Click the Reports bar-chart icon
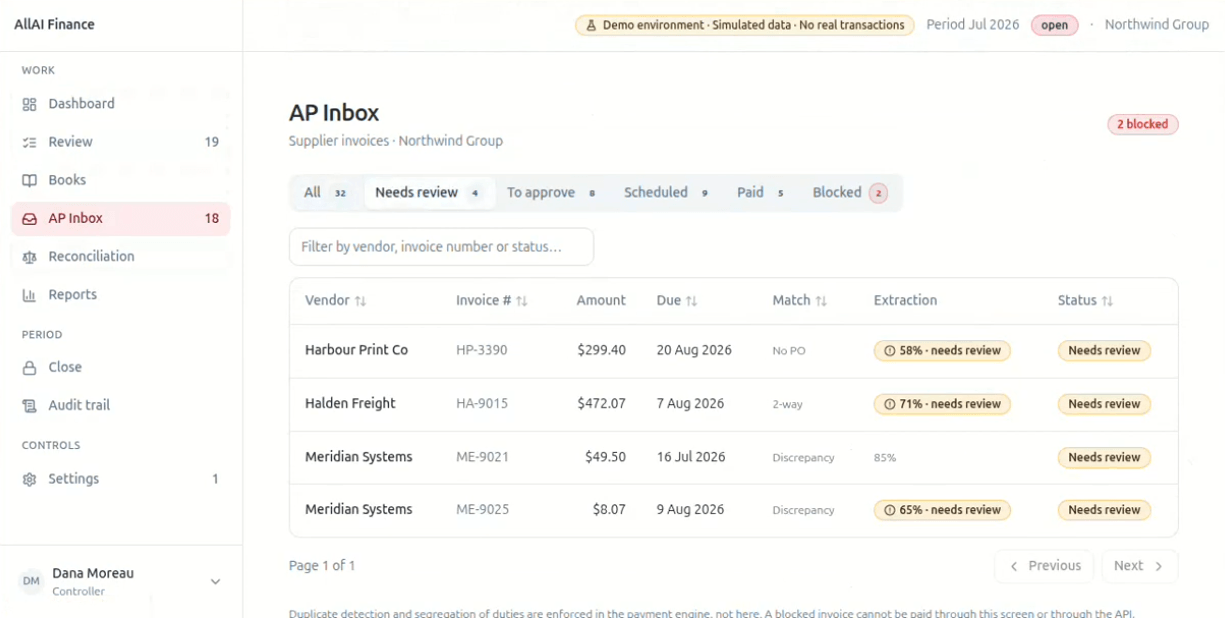This screenshot has height=618, width=1225. point(30,295)
